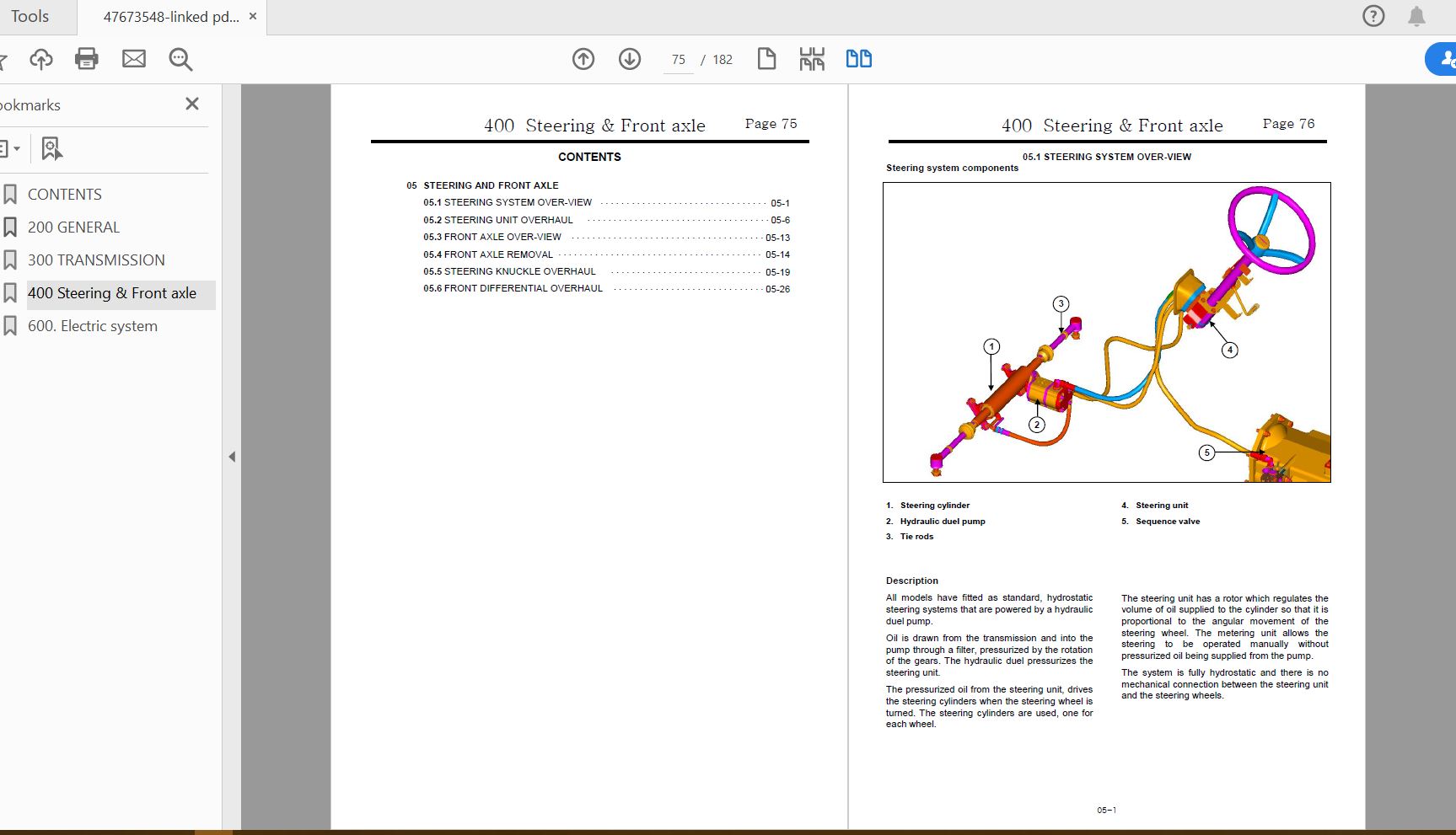Click the Page 76 header label
Viewport: 1456px width, 835px height.
pos(1288,124)
